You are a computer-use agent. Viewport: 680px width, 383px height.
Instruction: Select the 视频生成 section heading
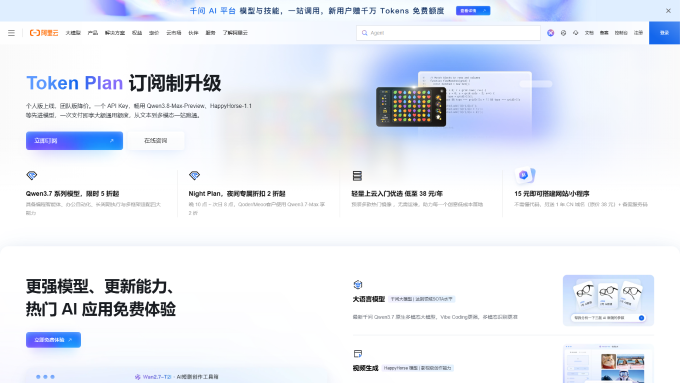(366, 368)
